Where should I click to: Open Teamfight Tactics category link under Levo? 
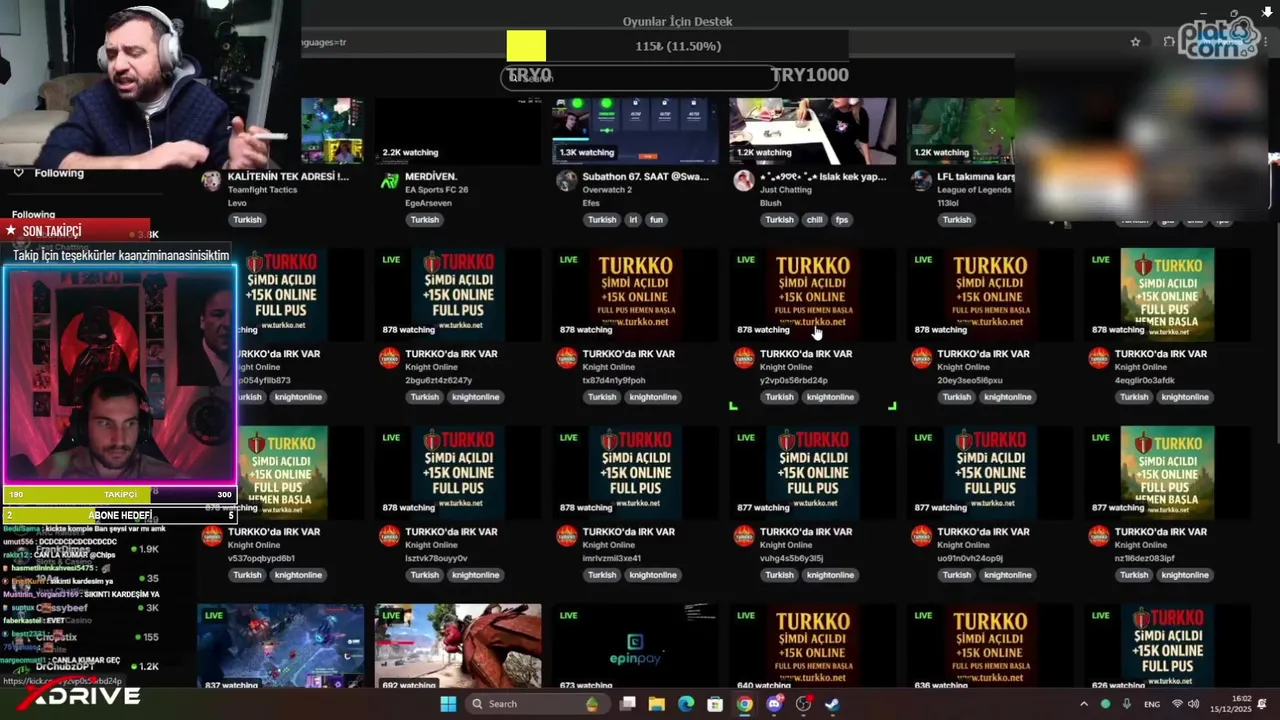click(262, 189)
